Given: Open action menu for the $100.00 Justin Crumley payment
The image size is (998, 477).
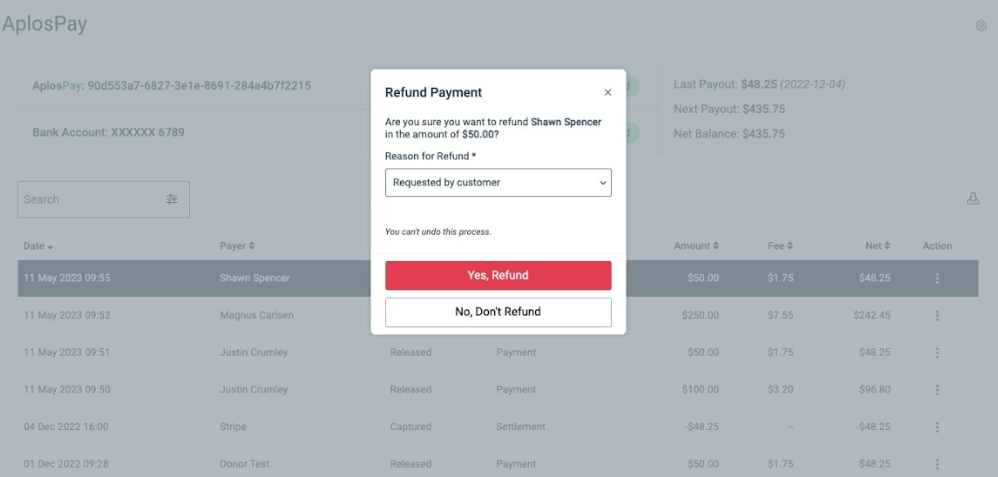Looking at the screenshot, I should point(937,389).
